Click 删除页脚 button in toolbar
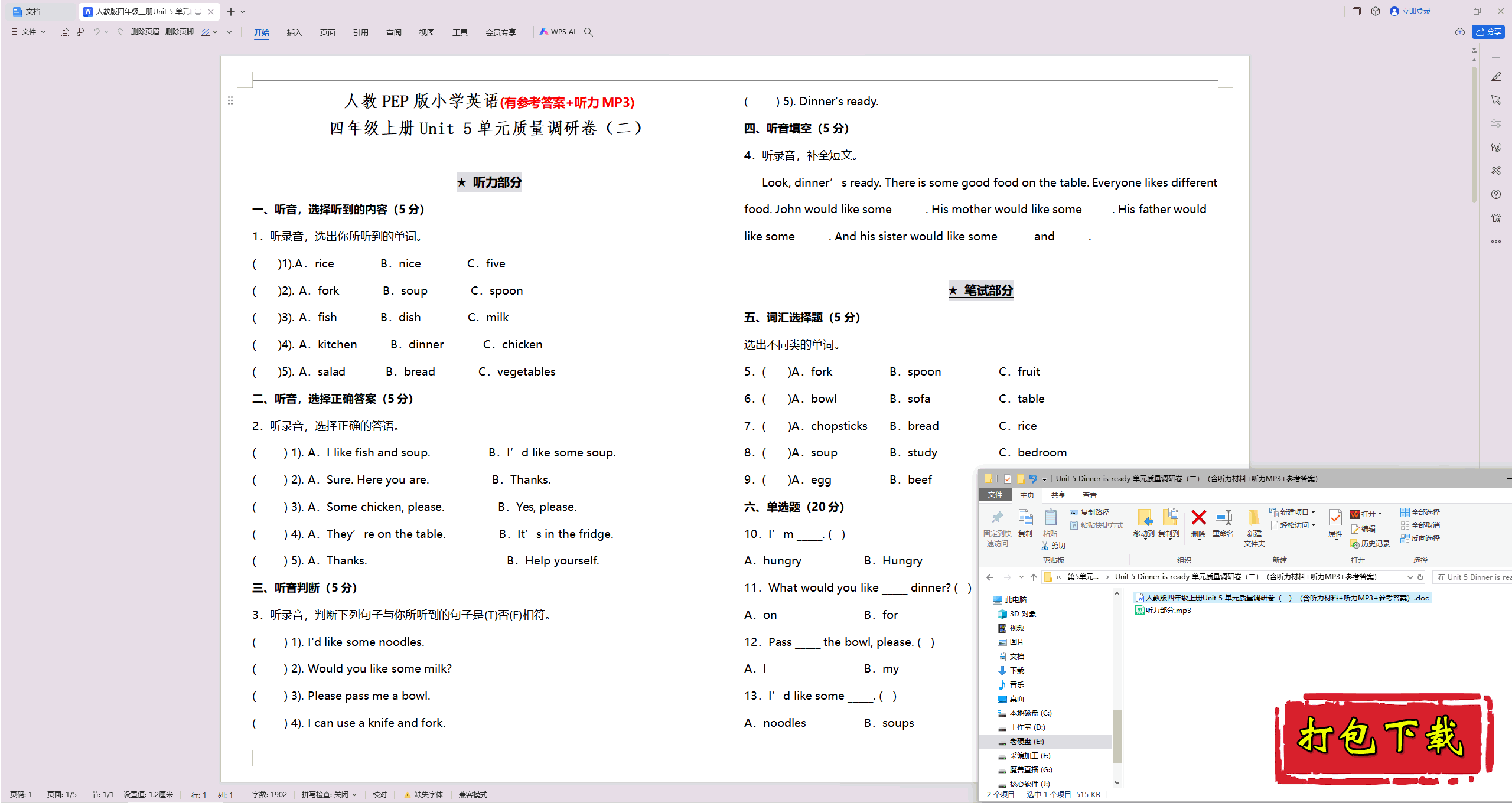 (180, 32)
